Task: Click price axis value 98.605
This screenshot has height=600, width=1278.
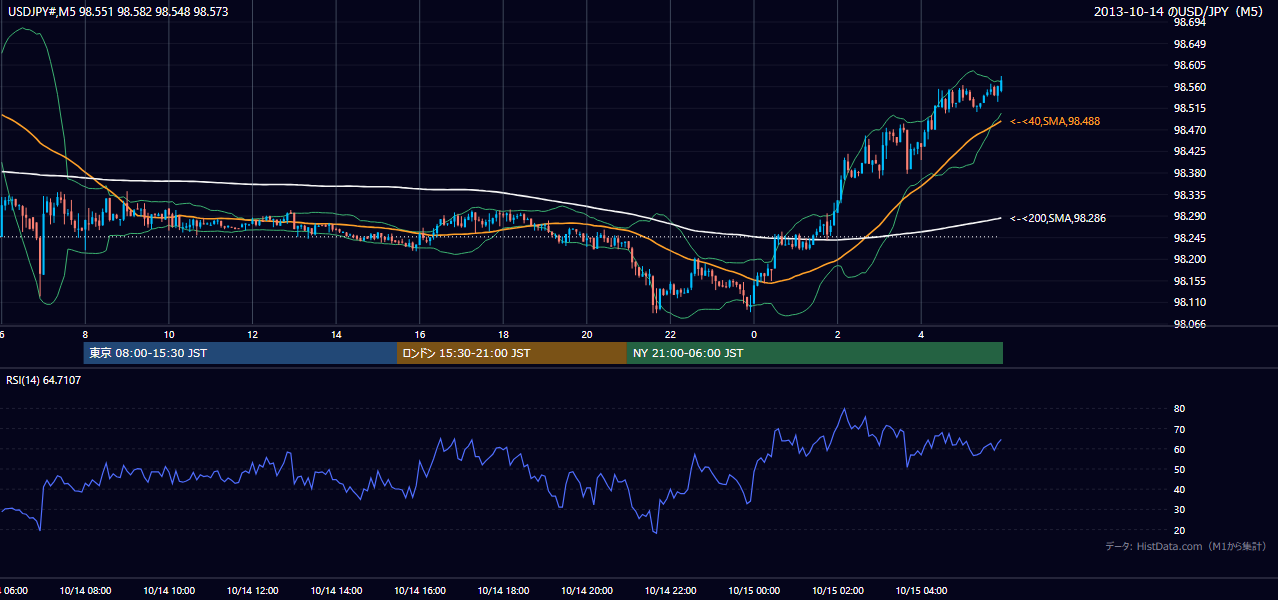Action: click(1189, 65)
